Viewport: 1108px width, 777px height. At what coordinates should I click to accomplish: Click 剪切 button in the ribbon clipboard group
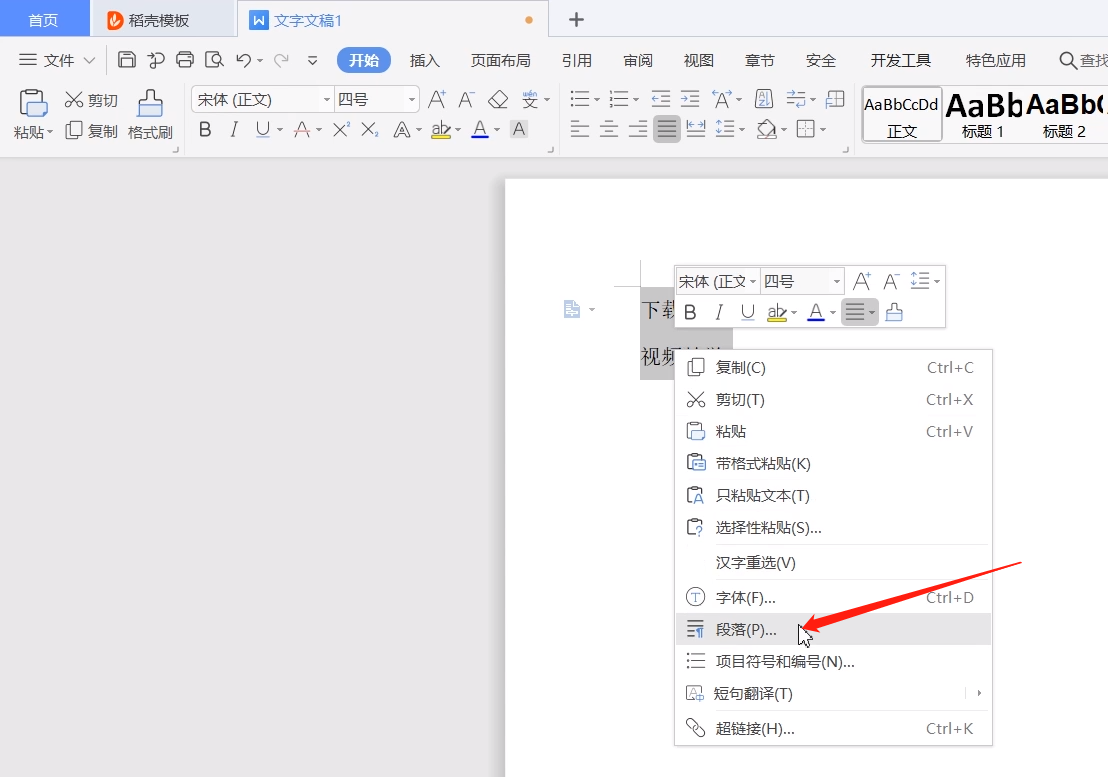click(91, 100)
